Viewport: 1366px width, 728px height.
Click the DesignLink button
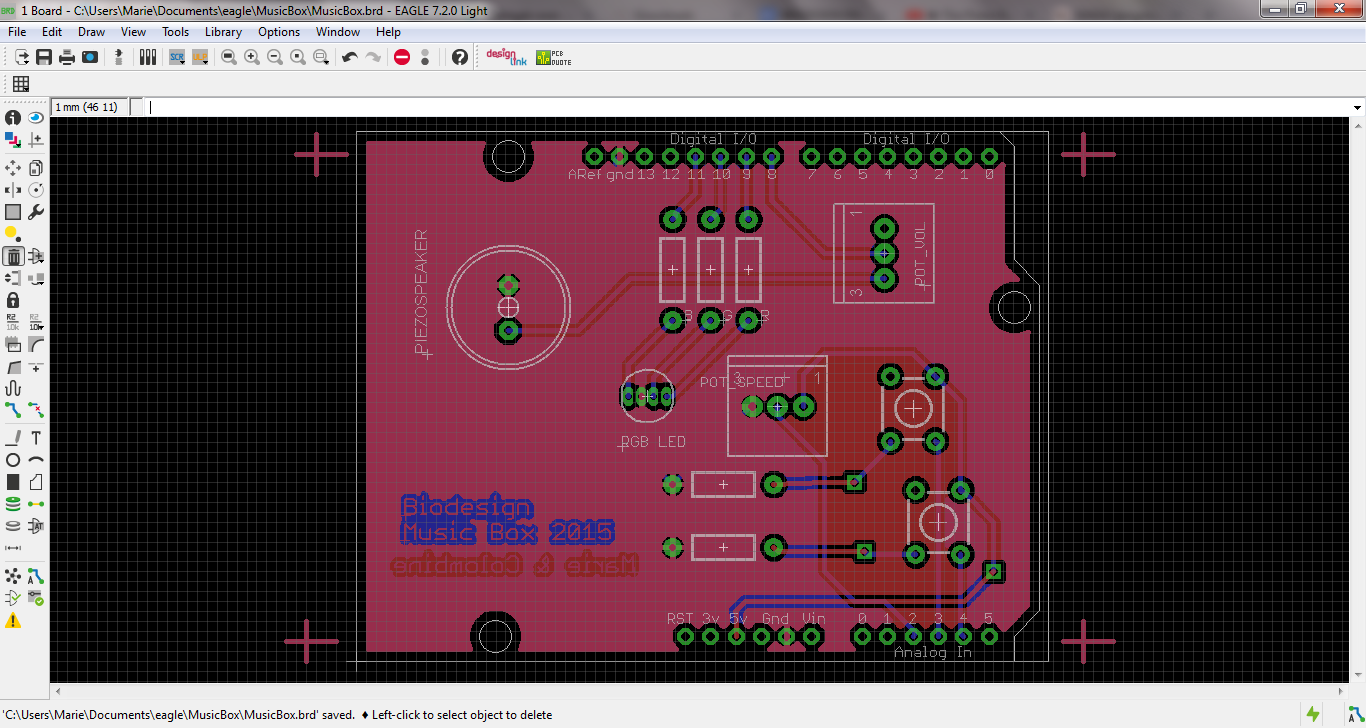coord(506,57)
